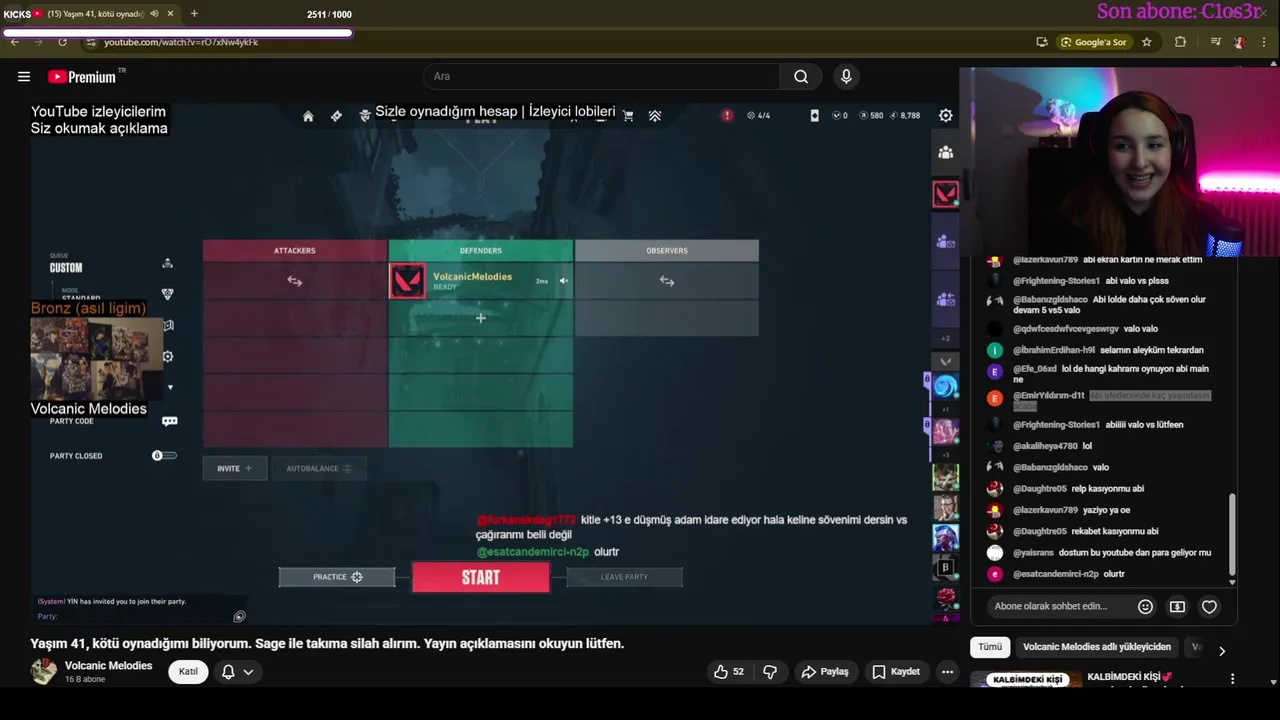Expand the notification bell dropdown
Image resolution: width=1280 pixels, height=720 pixels.
pyautogui.click(x=237, y=672)
